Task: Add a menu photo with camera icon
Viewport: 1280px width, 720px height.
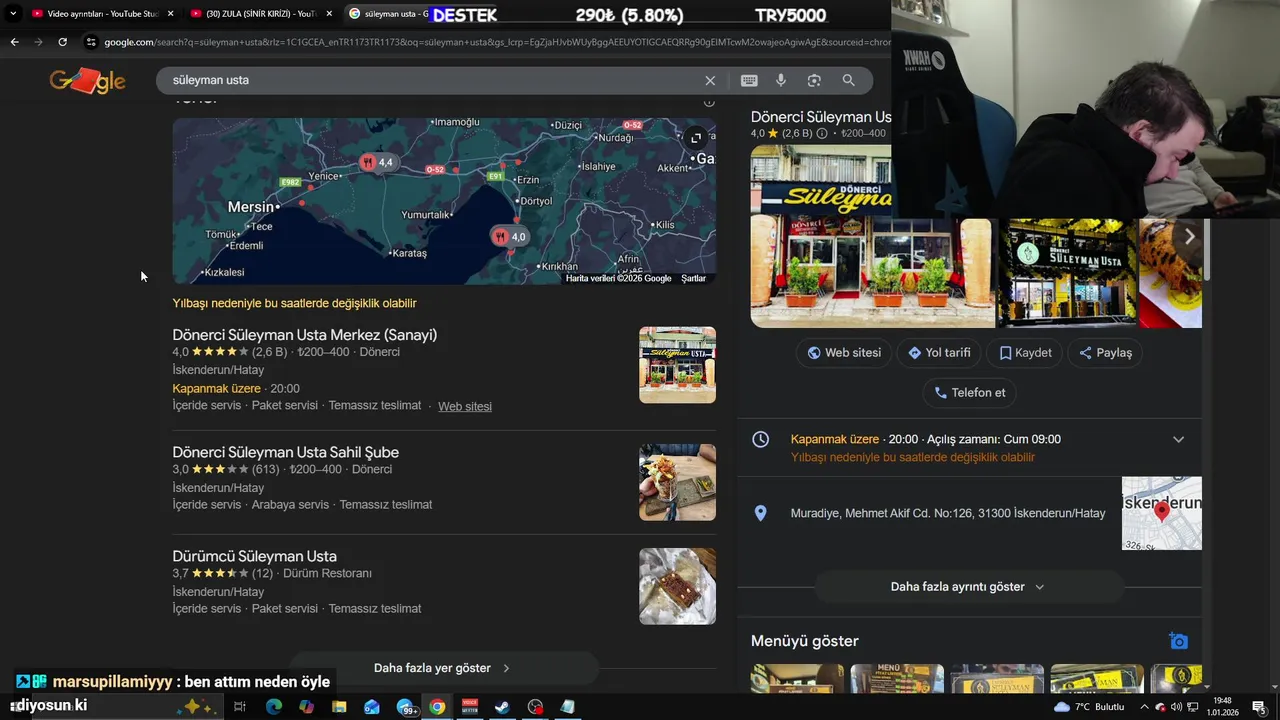Action: point(1179,641)
